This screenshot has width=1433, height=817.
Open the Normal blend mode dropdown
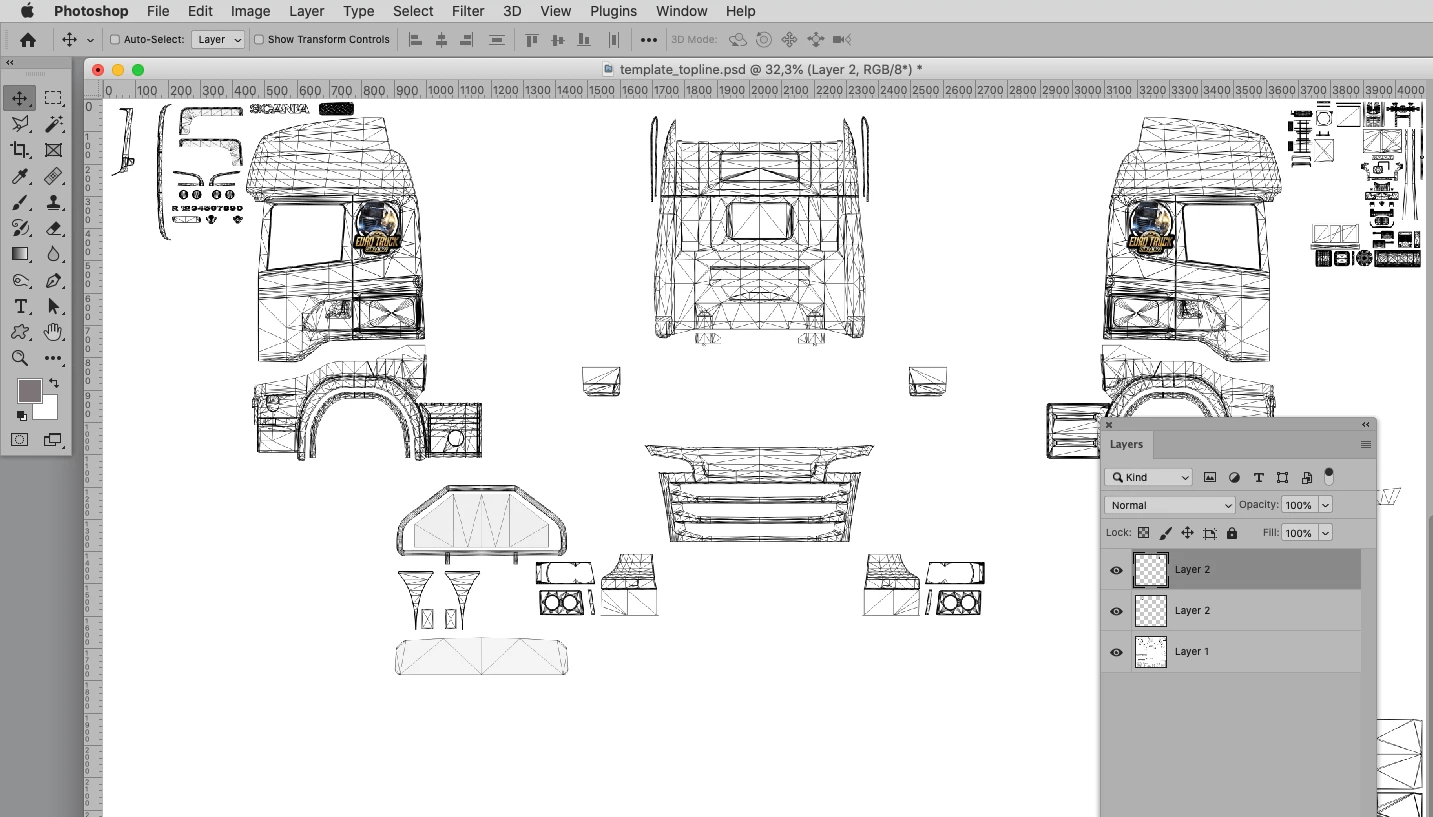tap(1170, 505)
